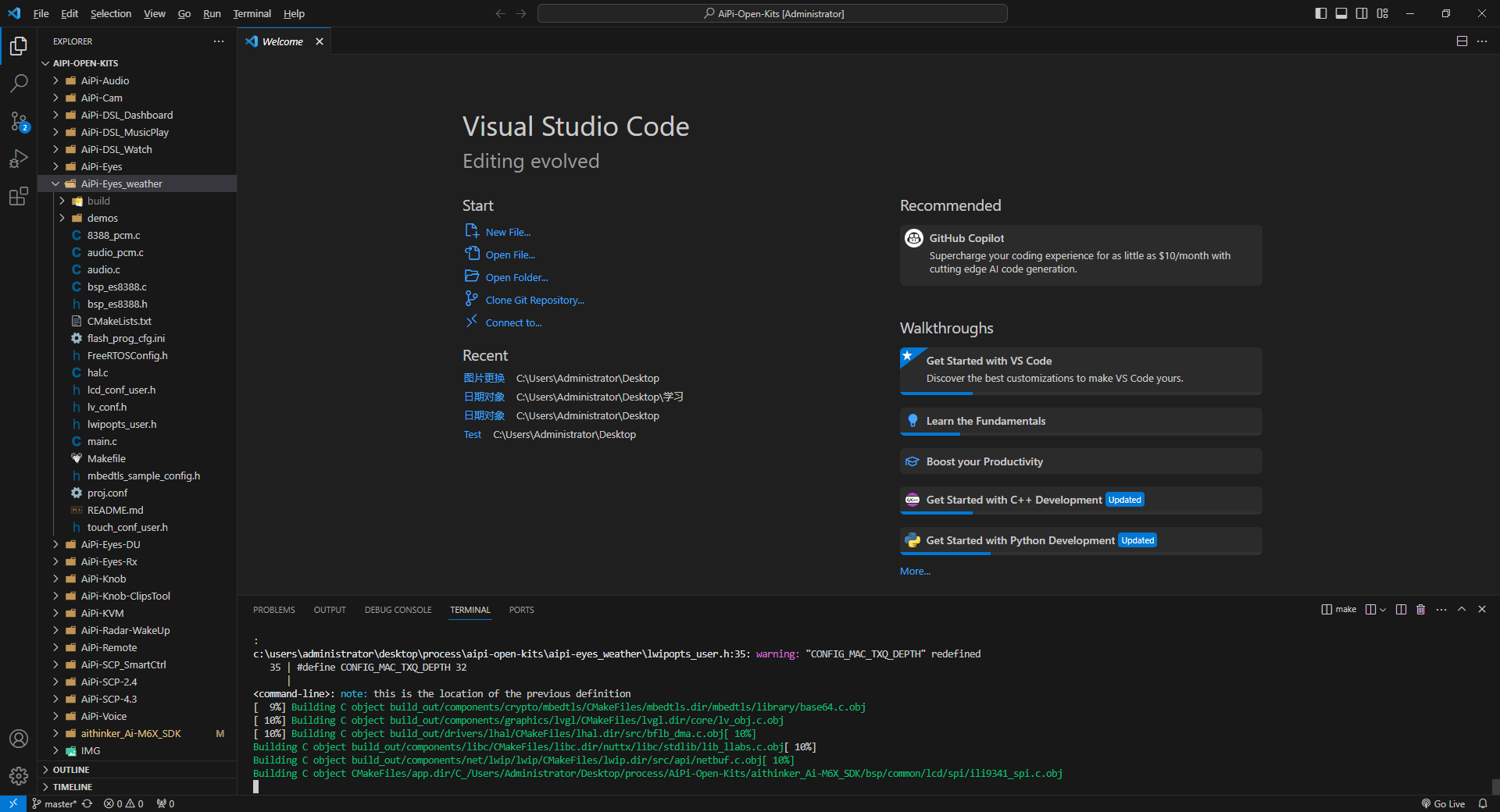1500x812 pixels.
Task: Expand the OUTLINE section
Action: [x=137, y=770]
